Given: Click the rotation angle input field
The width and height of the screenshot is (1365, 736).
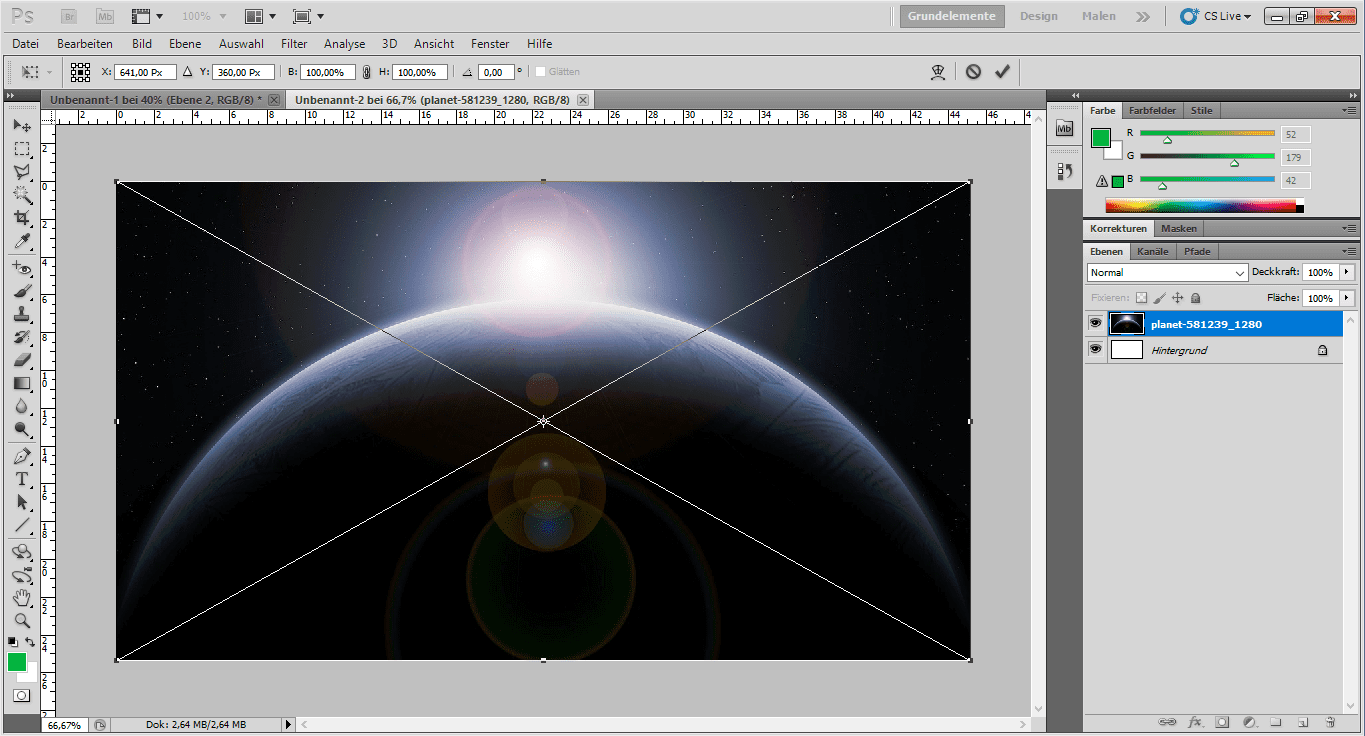Looking at the screenshot, I should pos(496,72).
